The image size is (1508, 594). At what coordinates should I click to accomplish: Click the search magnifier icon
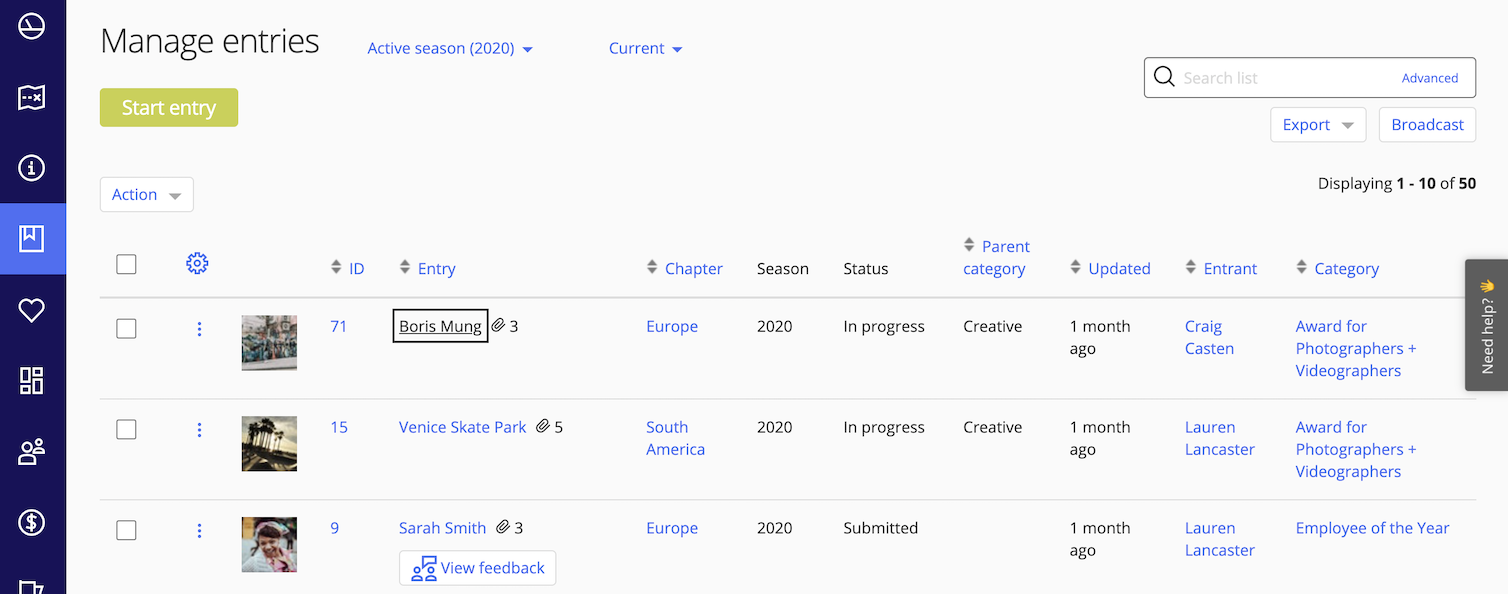pyautogui.click(x=1164, y=77)
